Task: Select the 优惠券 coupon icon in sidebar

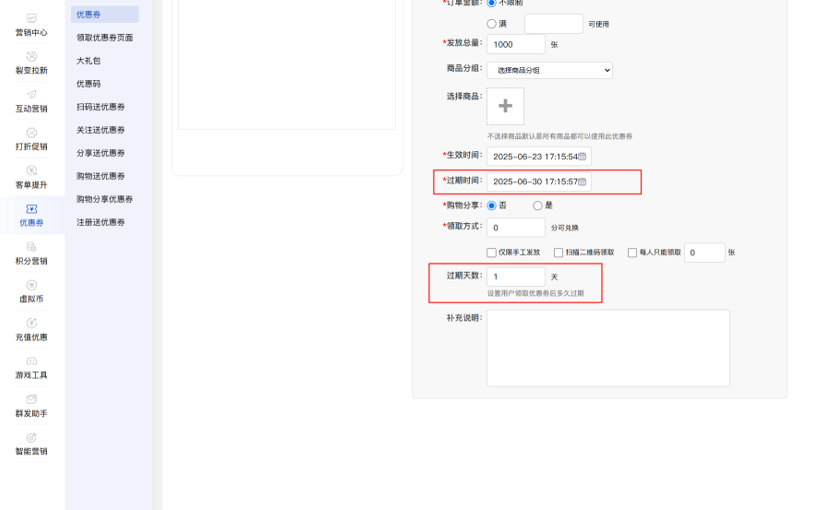Action: 31,209
